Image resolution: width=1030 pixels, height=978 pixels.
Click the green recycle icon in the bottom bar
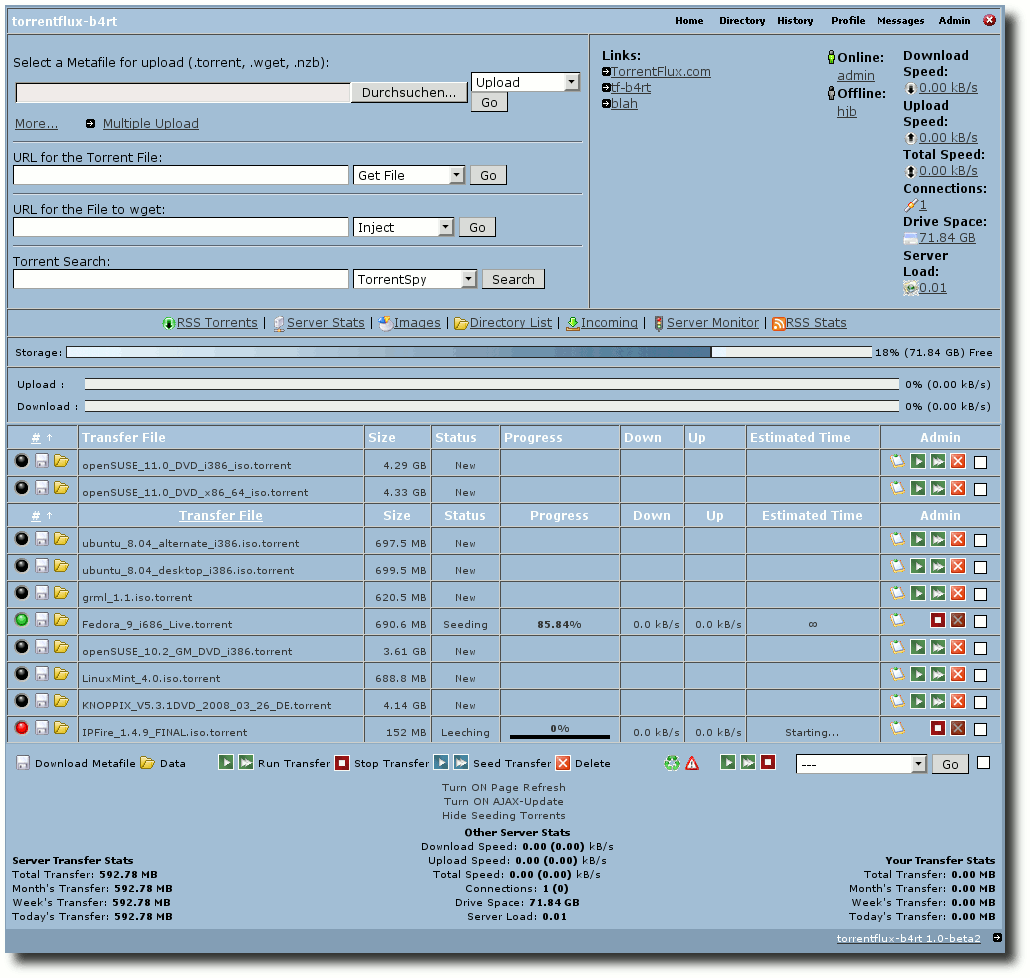[671, 763]
